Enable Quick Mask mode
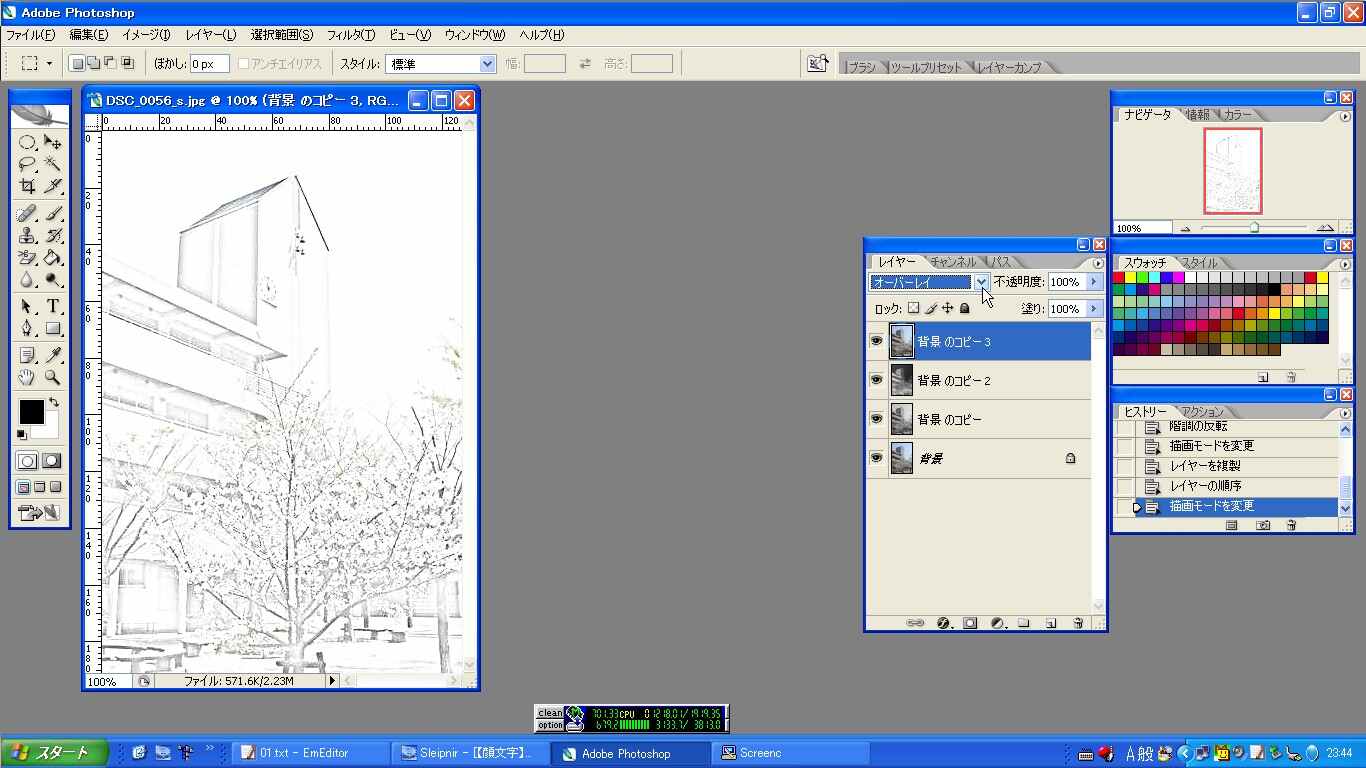This screenshot has width=1366, height=768. (x=51, y=461)
